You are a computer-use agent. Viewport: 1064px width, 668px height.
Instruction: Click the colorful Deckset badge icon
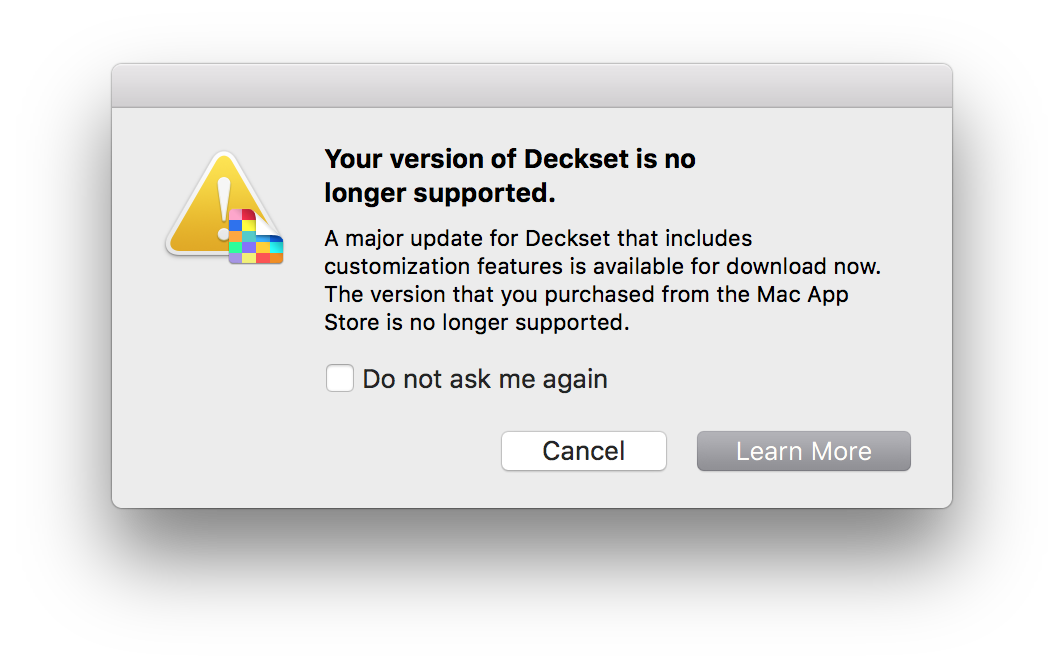pos(256,238)
